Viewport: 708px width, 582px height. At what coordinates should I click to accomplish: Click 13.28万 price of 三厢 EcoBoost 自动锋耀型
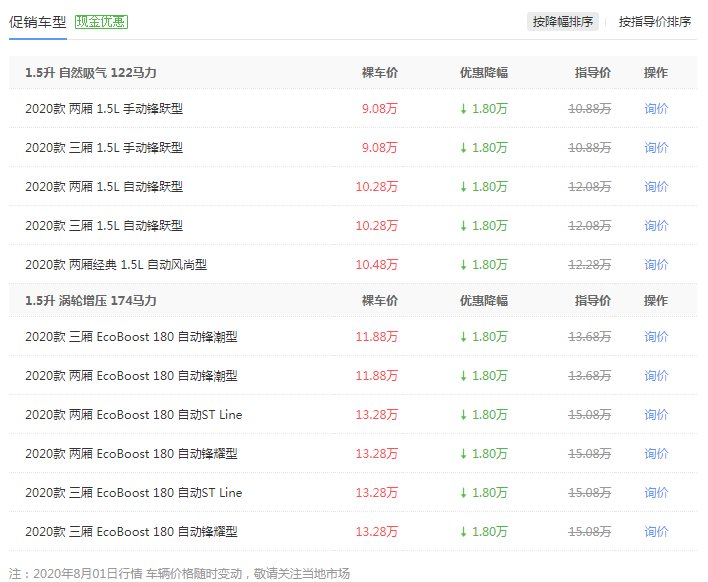click(x=377, y=531)
